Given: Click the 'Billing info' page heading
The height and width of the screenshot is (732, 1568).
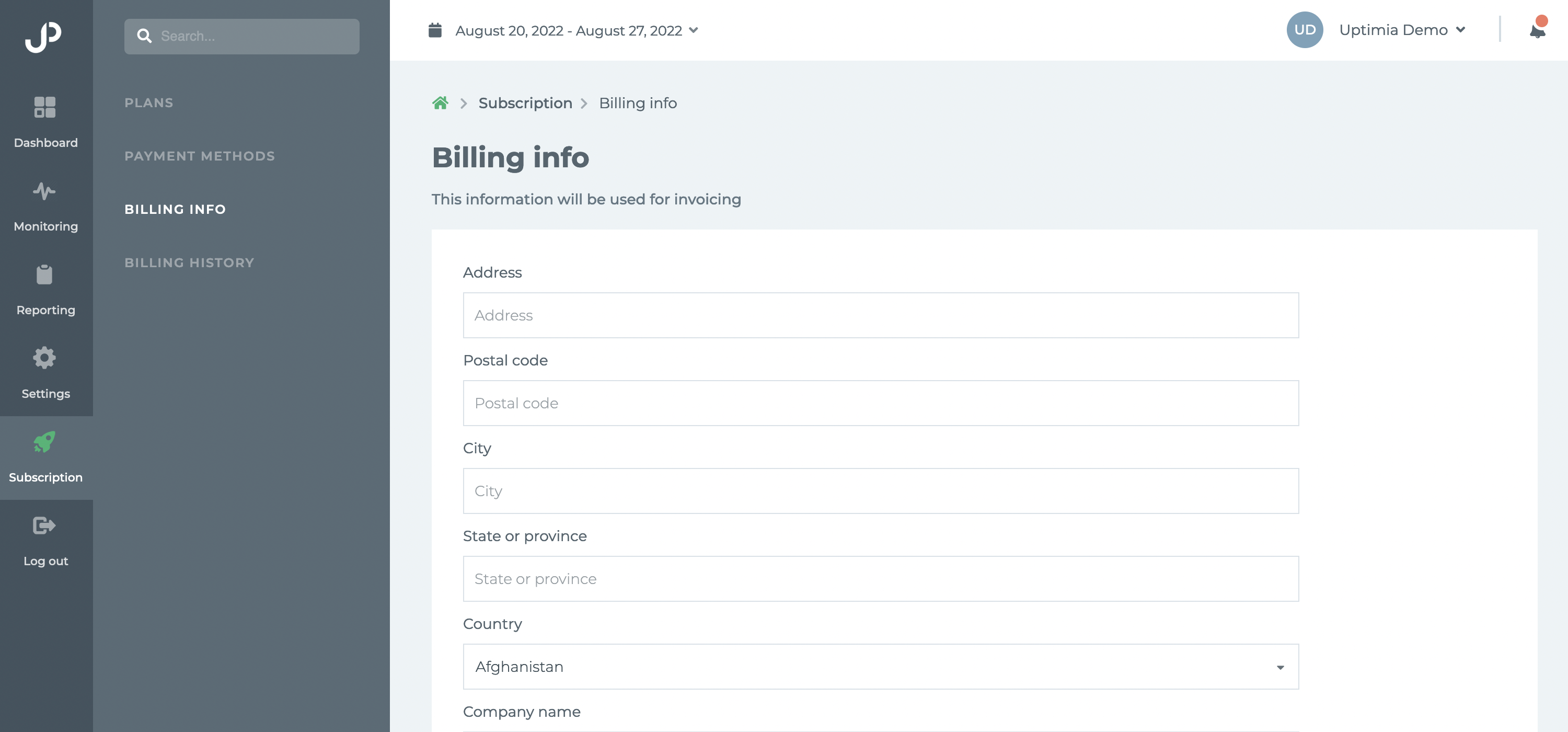Looking at the screenshot, I should coord(510,157).
